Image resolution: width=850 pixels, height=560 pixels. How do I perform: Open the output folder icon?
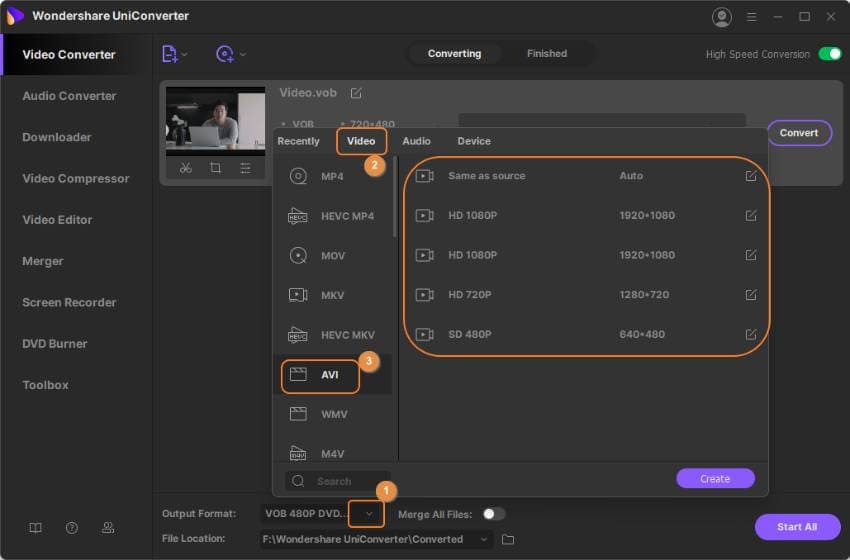click(507, 539)
